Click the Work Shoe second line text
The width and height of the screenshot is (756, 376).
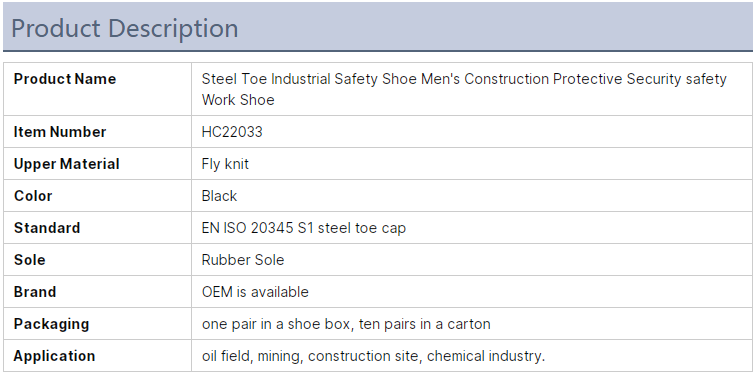point(238,100)
